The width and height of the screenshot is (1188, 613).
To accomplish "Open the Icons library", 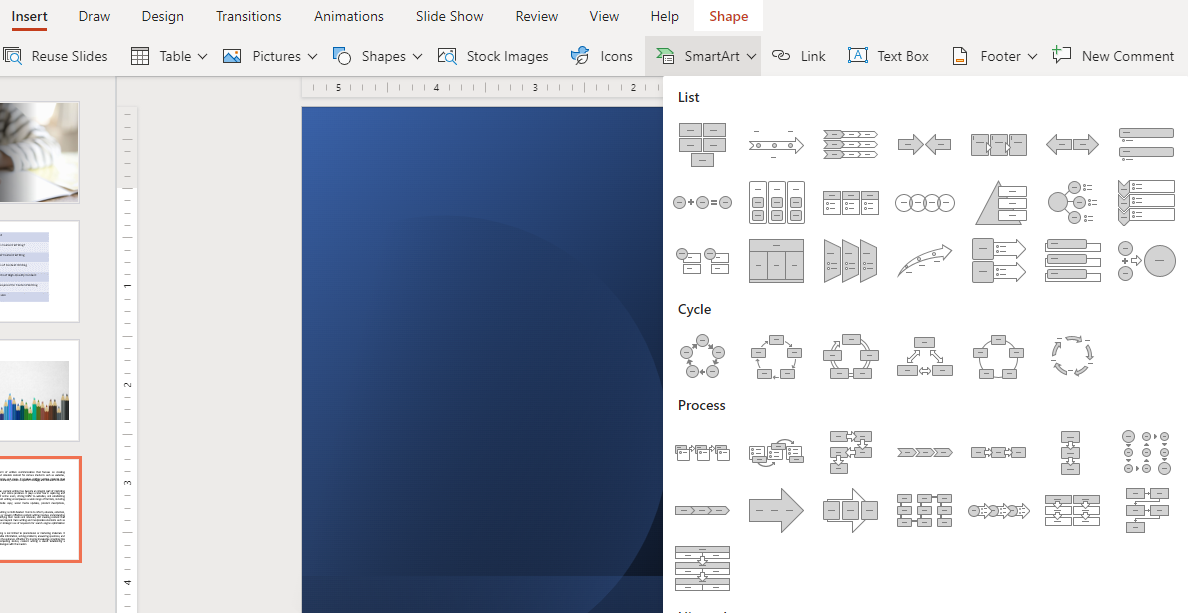I will click(601, 56).
